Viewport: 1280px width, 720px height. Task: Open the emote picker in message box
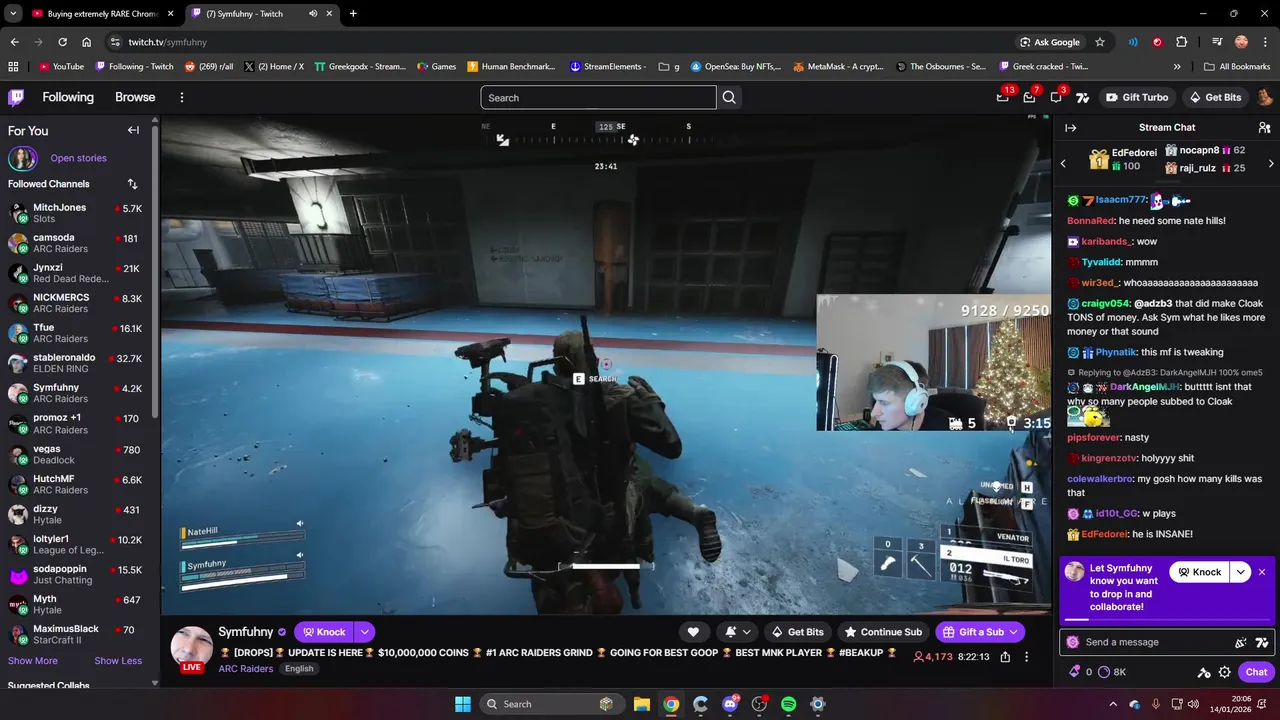coord(1241,642)
